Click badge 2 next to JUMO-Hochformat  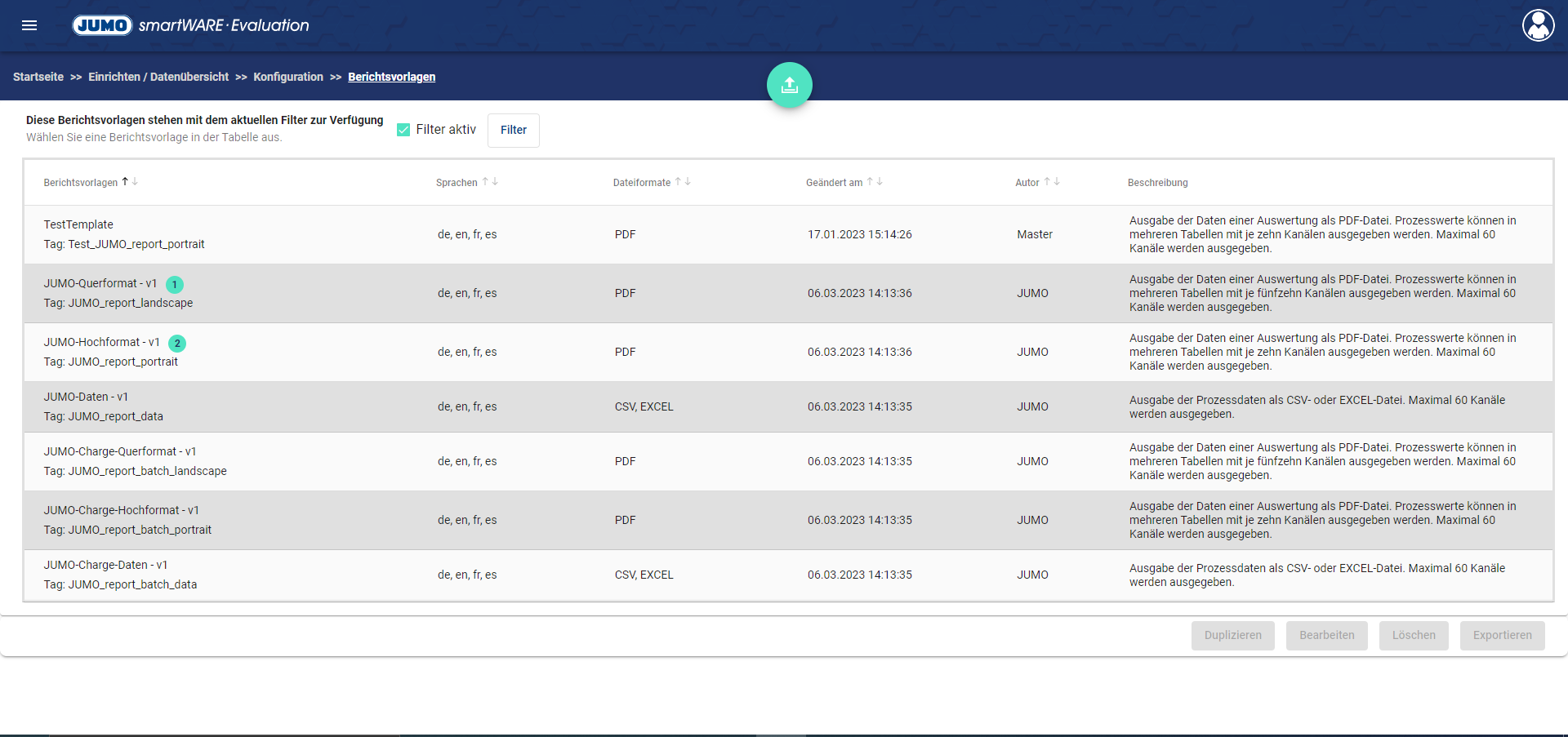[x=177, y=344]
